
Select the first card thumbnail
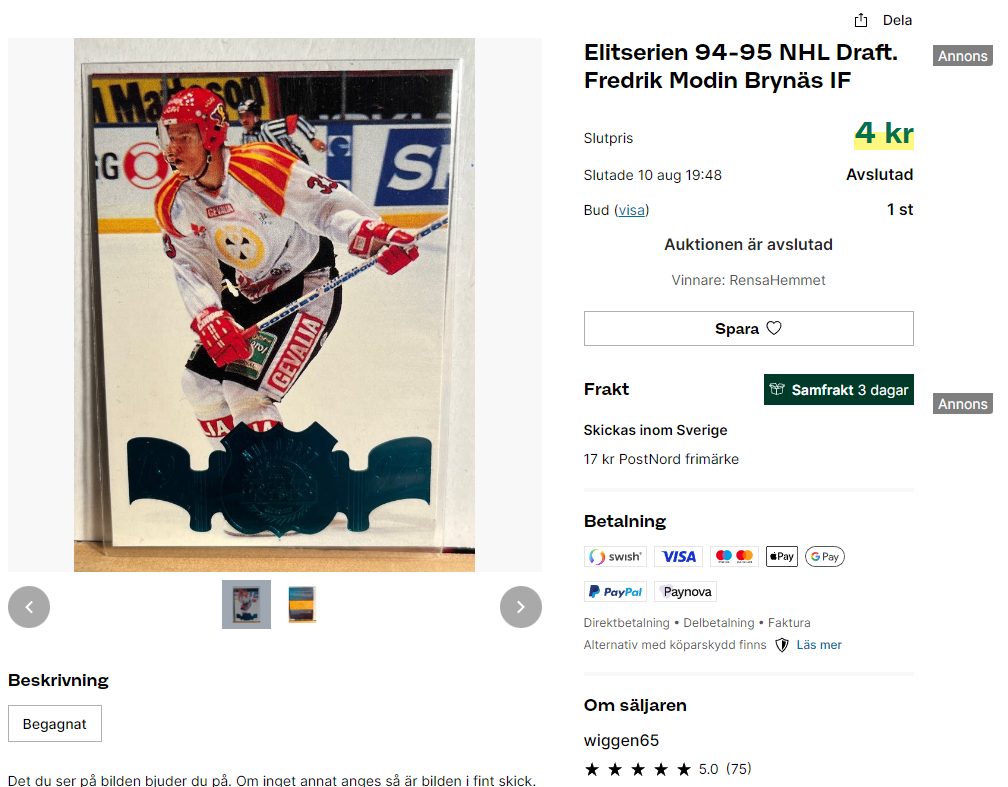click(246, 604)
